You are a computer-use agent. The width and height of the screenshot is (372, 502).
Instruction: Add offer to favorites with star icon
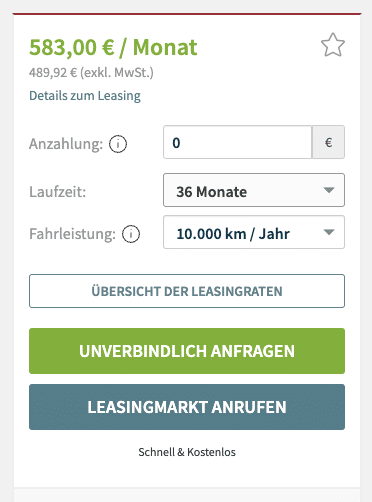coord(333,45)
